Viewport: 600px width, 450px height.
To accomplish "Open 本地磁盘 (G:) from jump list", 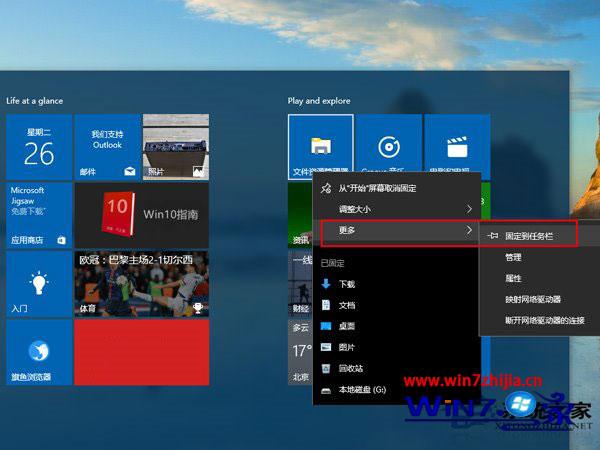I will coord(396,390).
